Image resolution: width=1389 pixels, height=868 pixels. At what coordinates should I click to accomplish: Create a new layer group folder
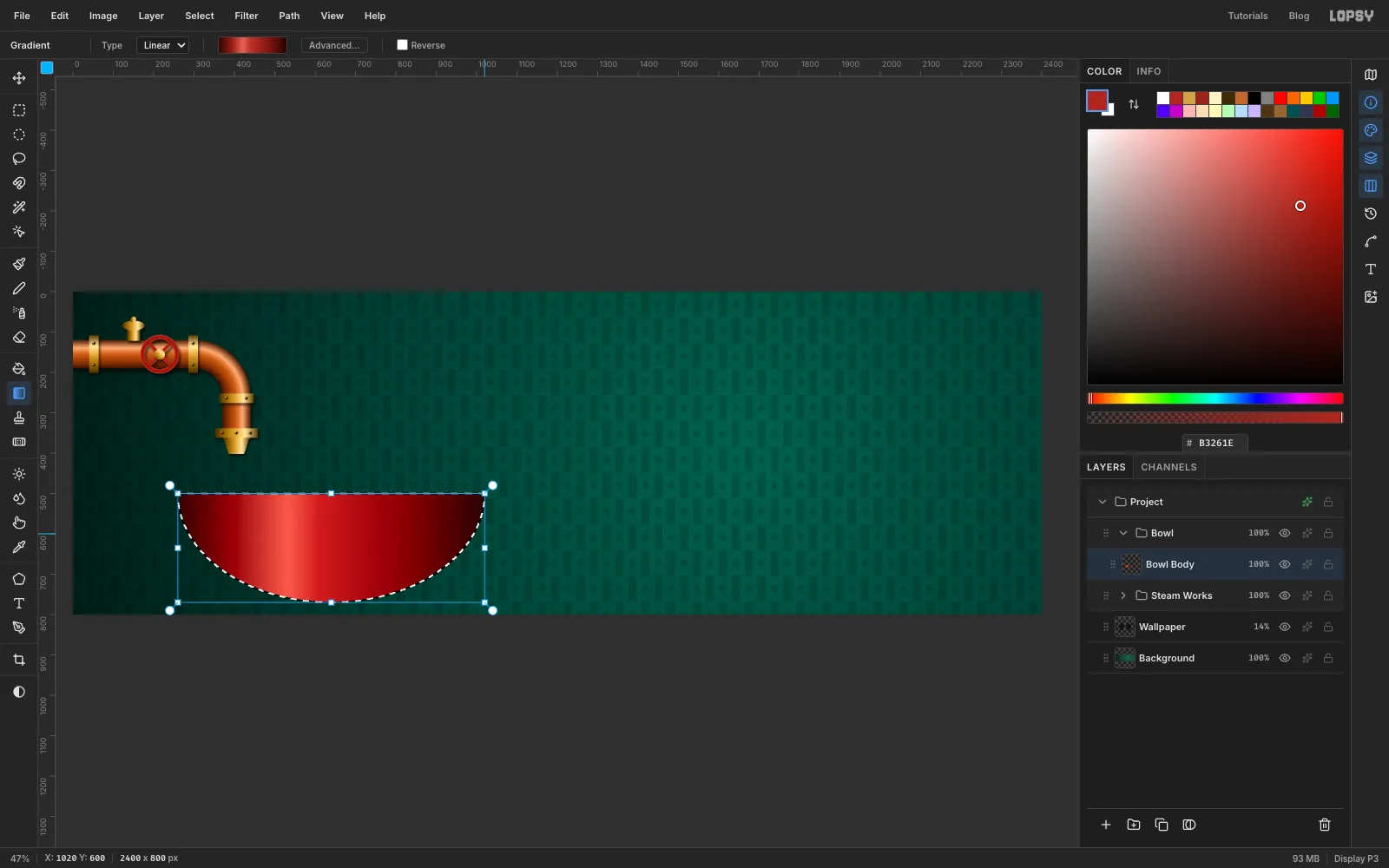tap(1134, 825)
